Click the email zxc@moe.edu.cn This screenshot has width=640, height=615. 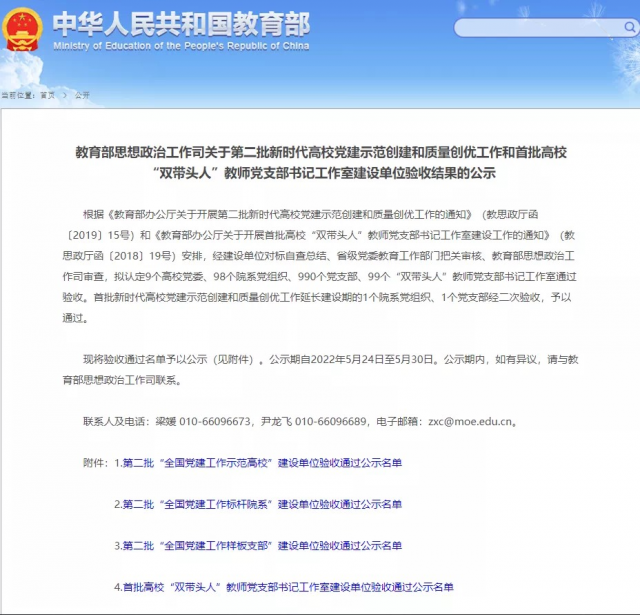470,422
